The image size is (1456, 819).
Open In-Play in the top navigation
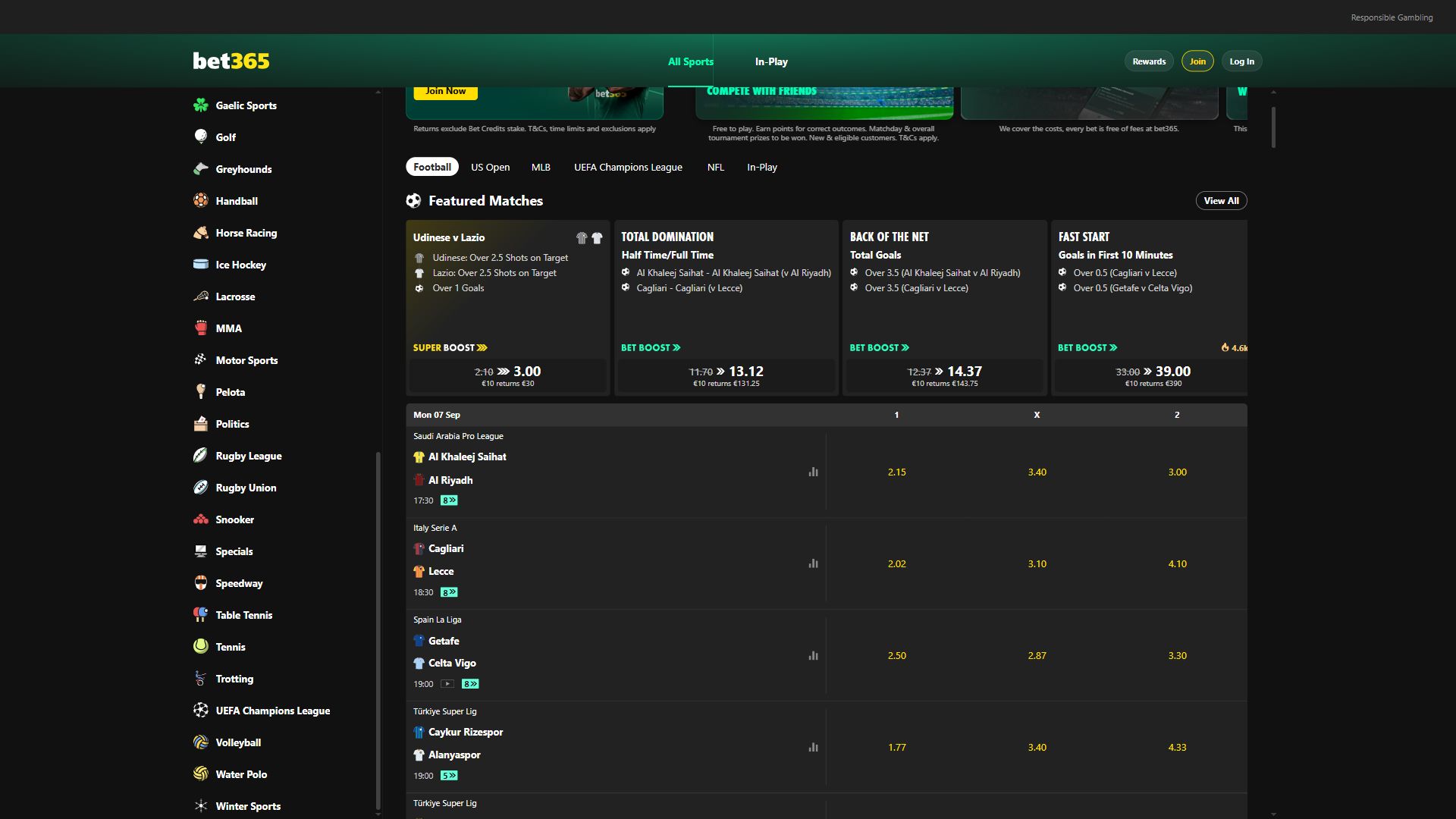point(771,61)
